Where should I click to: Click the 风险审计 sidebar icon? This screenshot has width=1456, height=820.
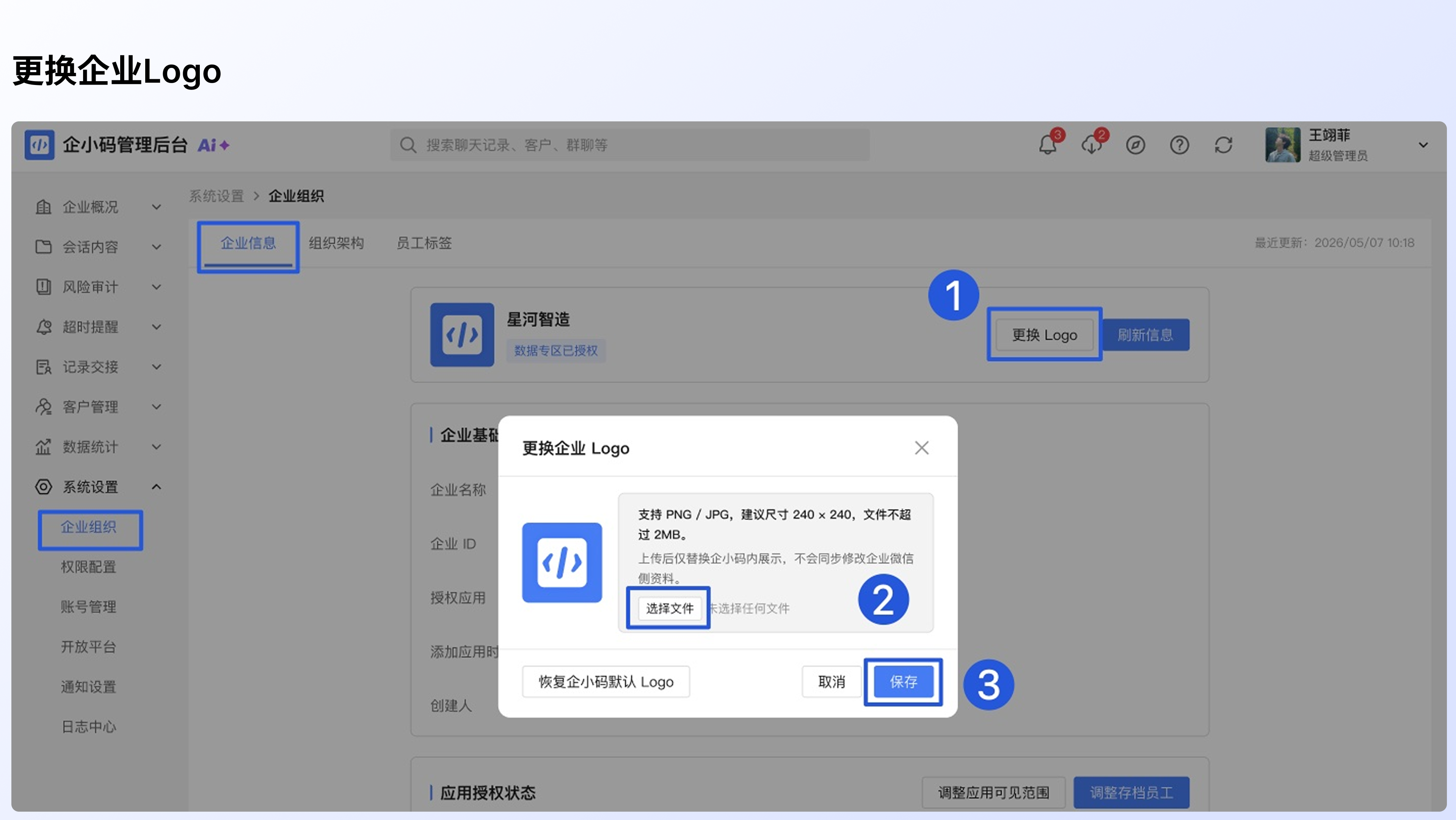[44, 287]
